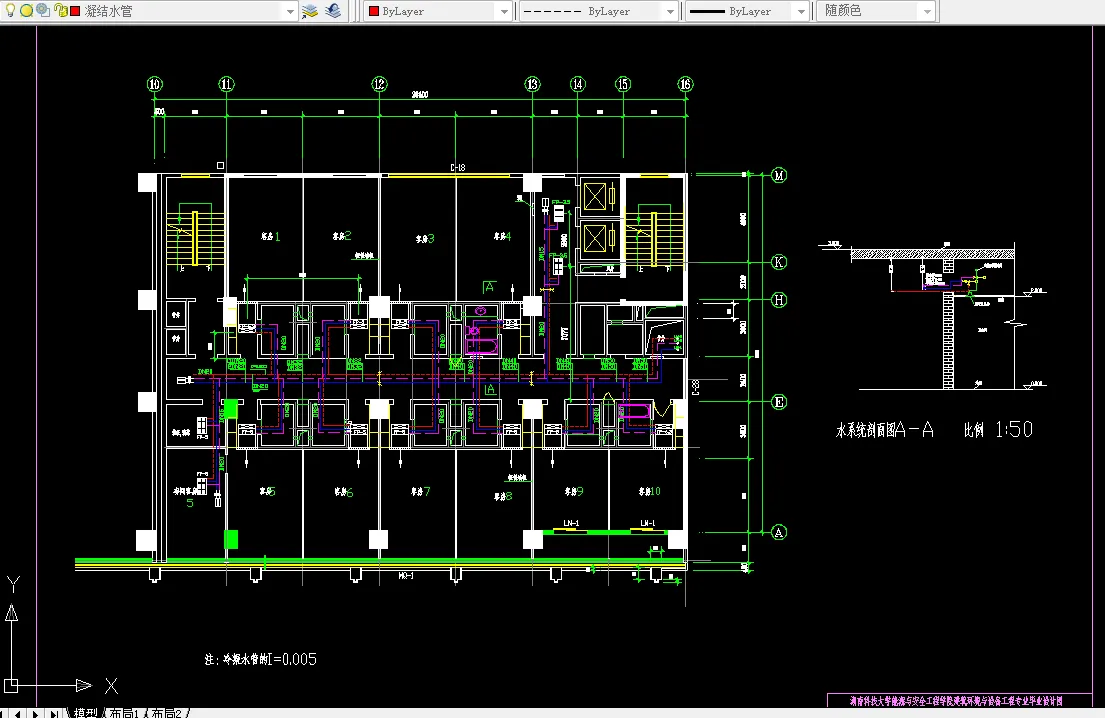Select axis bubble E on right
1105x718 pixels.
pyautogui.click(x=779, y=402)
